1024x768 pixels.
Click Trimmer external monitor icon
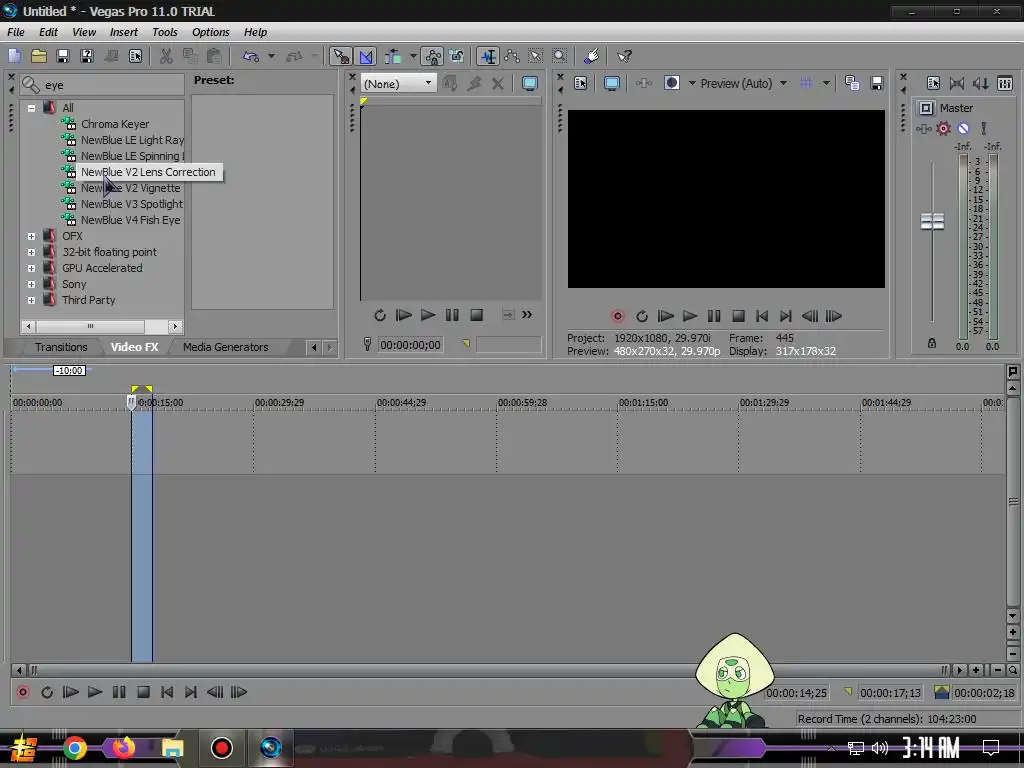tap(530, 84)
